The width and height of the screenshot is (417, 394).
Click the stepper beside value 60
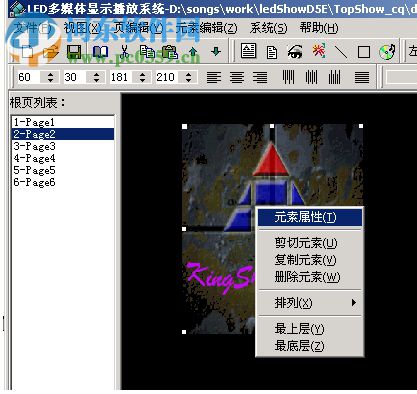(x=50, y=77)
